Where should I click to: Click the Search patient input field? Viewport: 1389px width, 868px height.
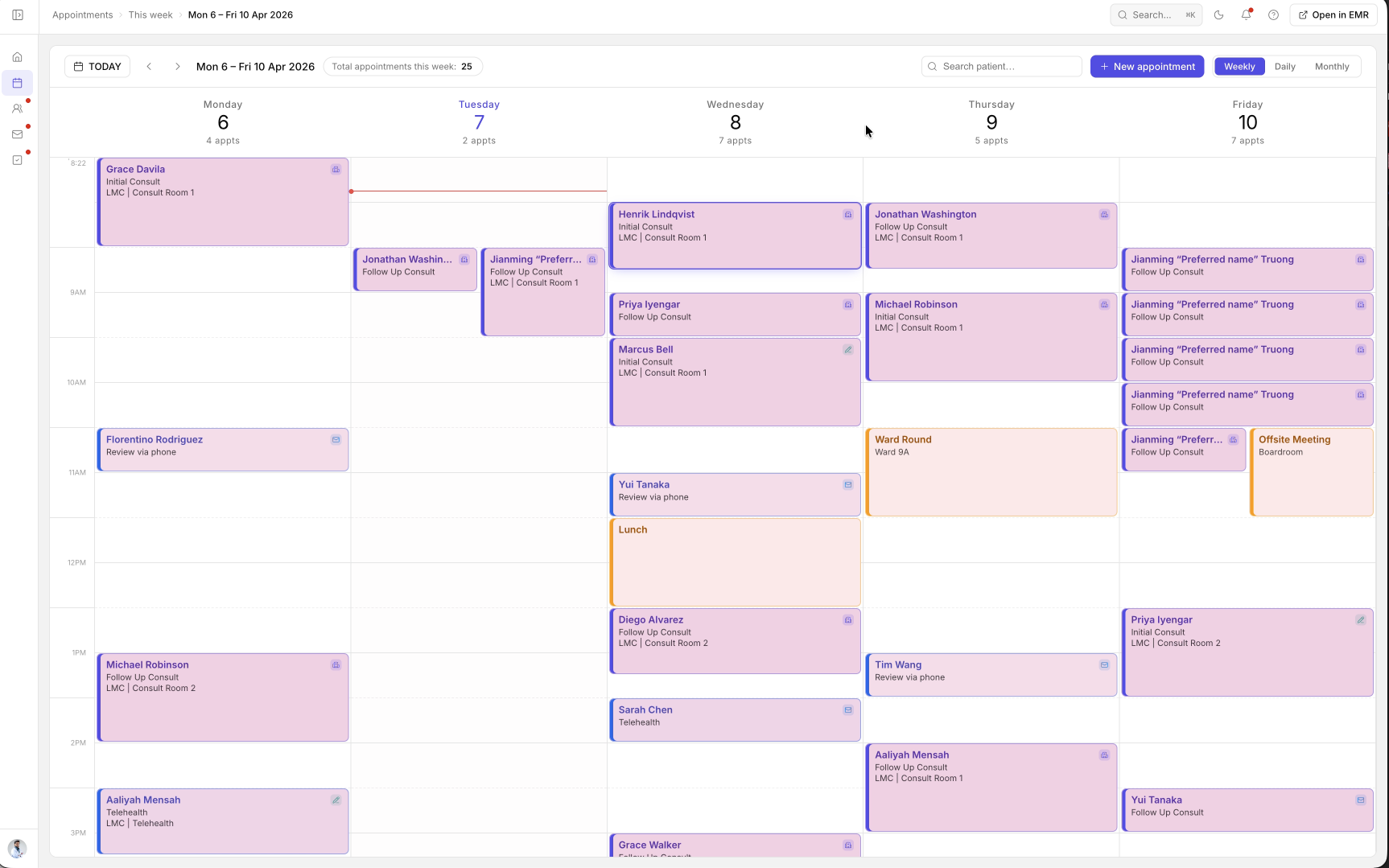pyautogui.click(x=1001, y=67)
